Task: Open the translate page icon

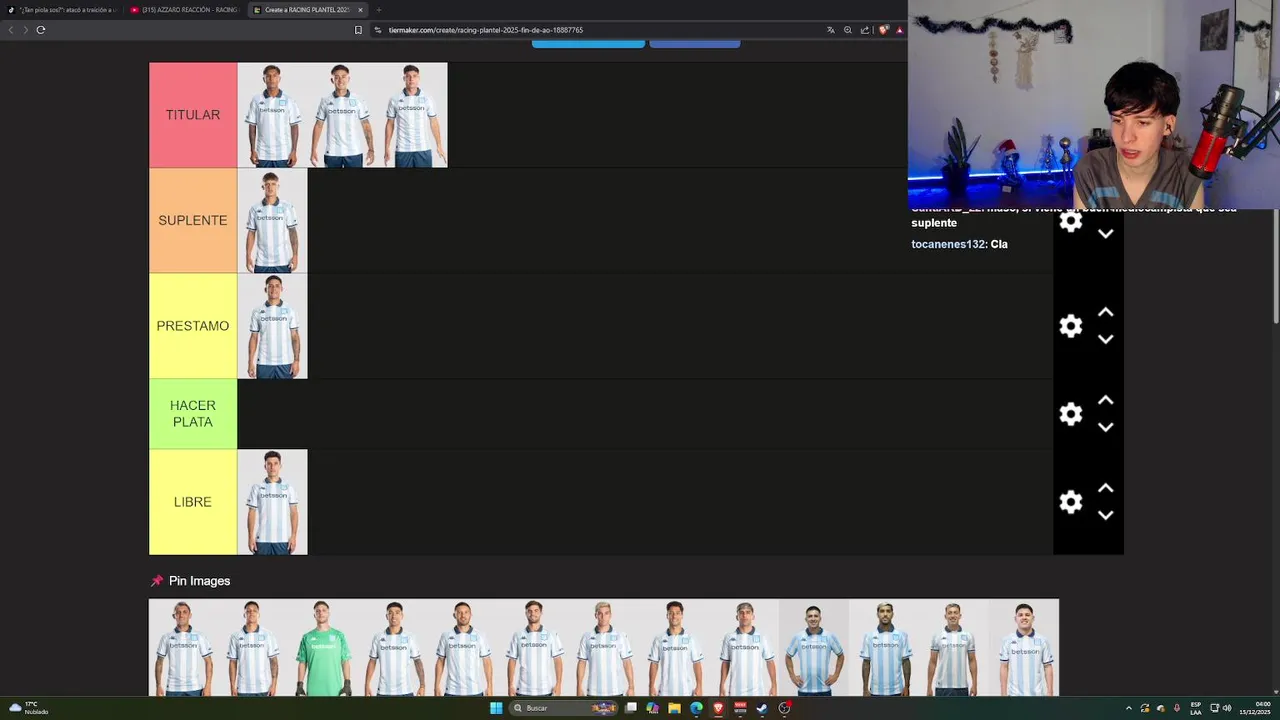Action: coord(830,30)
